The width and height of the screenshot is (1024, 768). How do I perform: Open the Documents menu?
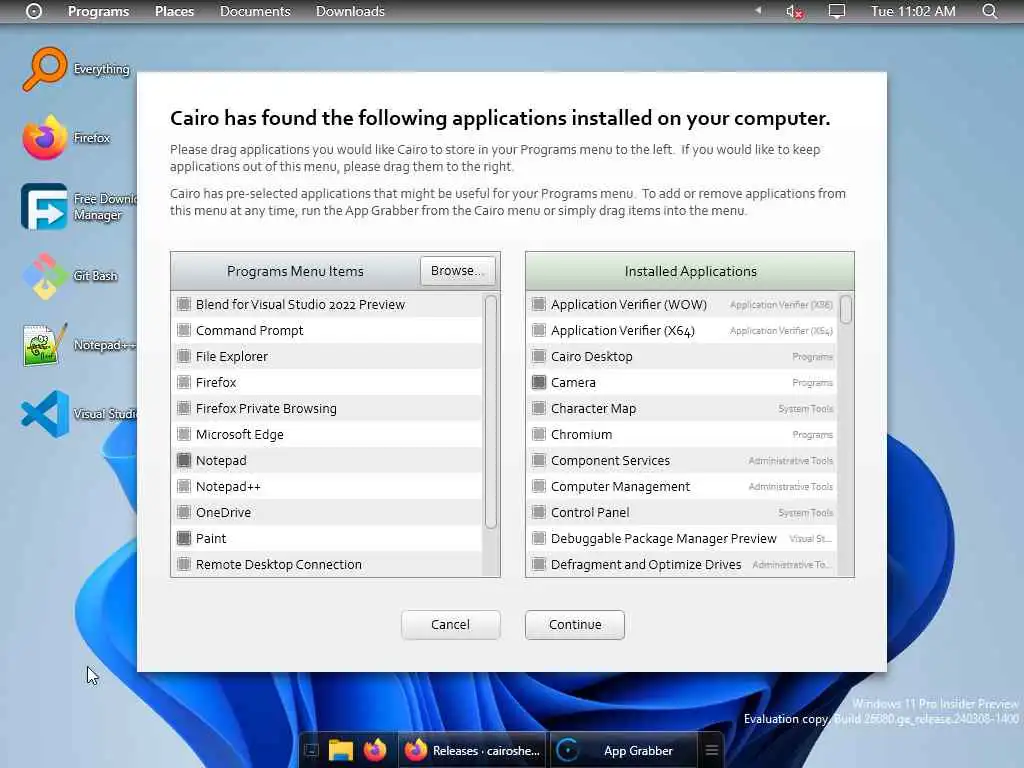(x=255, y=11)
